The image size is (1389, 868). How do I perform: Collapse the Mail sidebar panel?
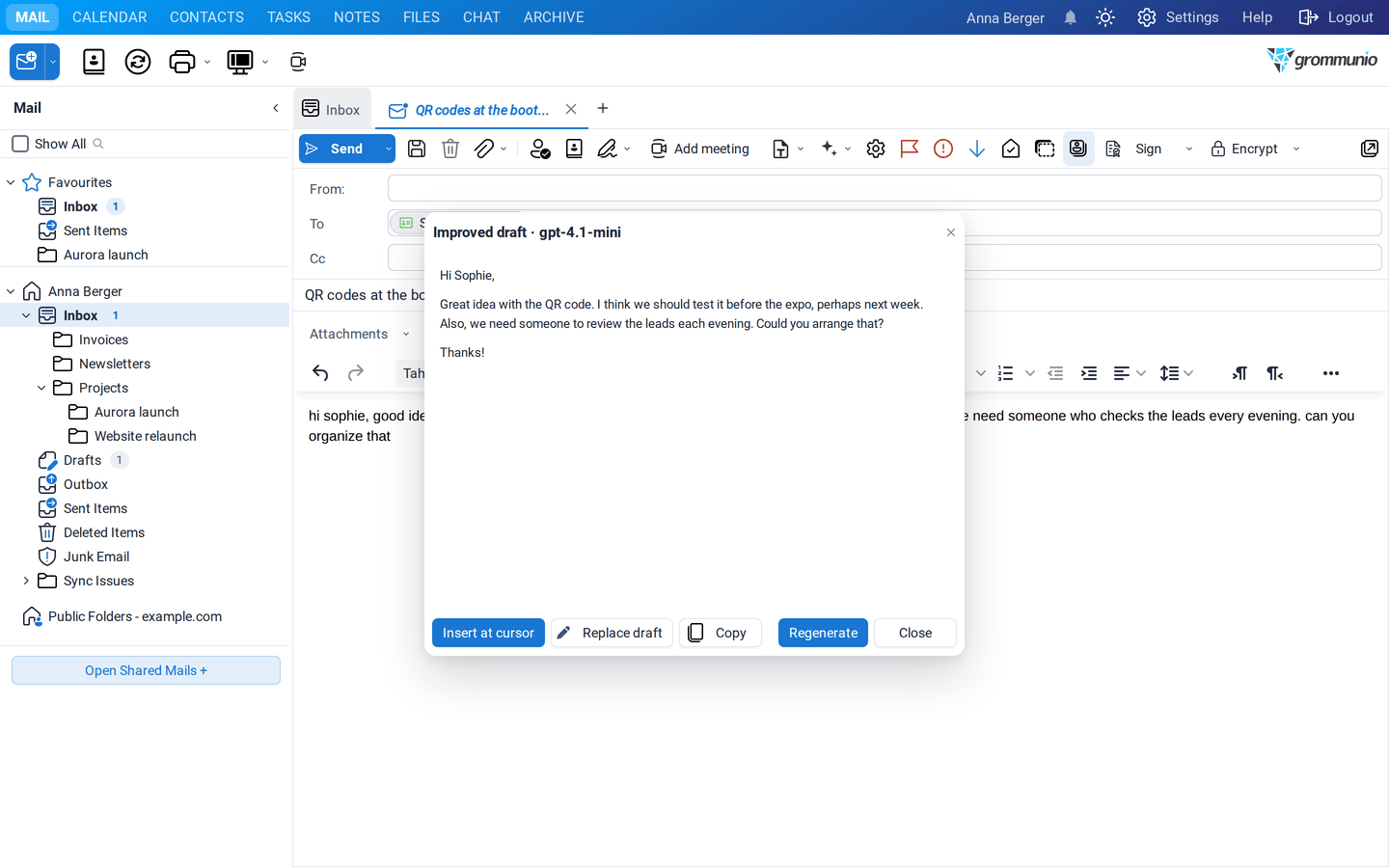pyautogui.click(x=276, y=108)
